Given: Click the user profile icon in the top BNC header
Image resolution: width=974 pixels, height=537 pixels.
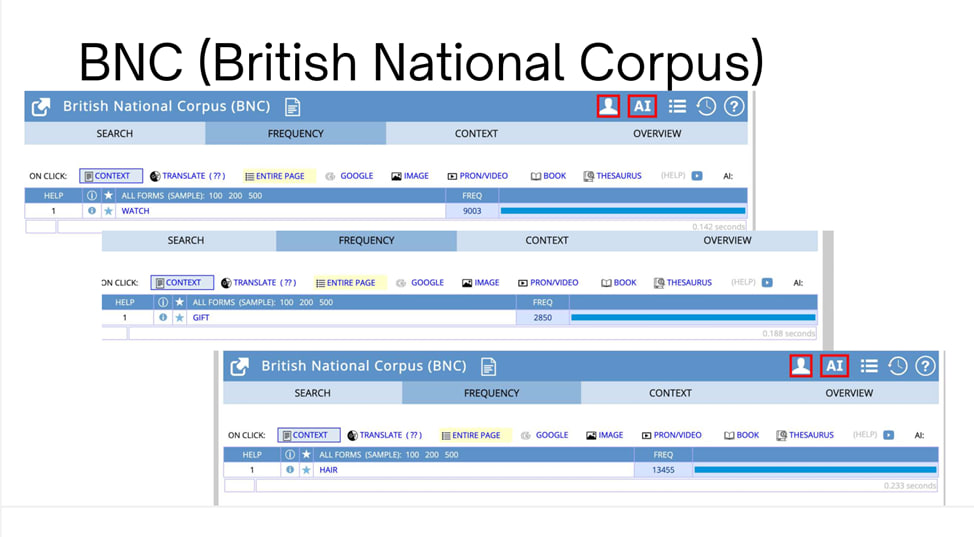Looking at the screenshot, I should (608, 106).
